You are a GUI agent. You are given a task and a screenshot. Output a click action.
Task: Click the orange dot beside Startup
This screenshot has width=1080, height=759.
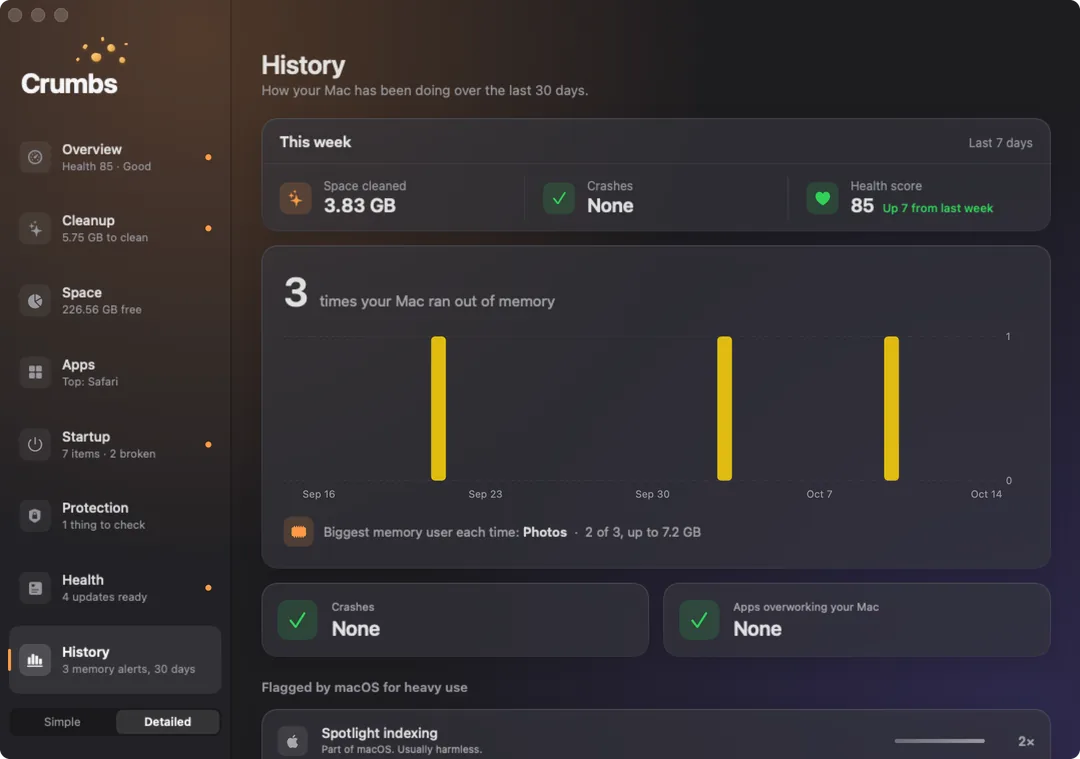click(208, 444)
